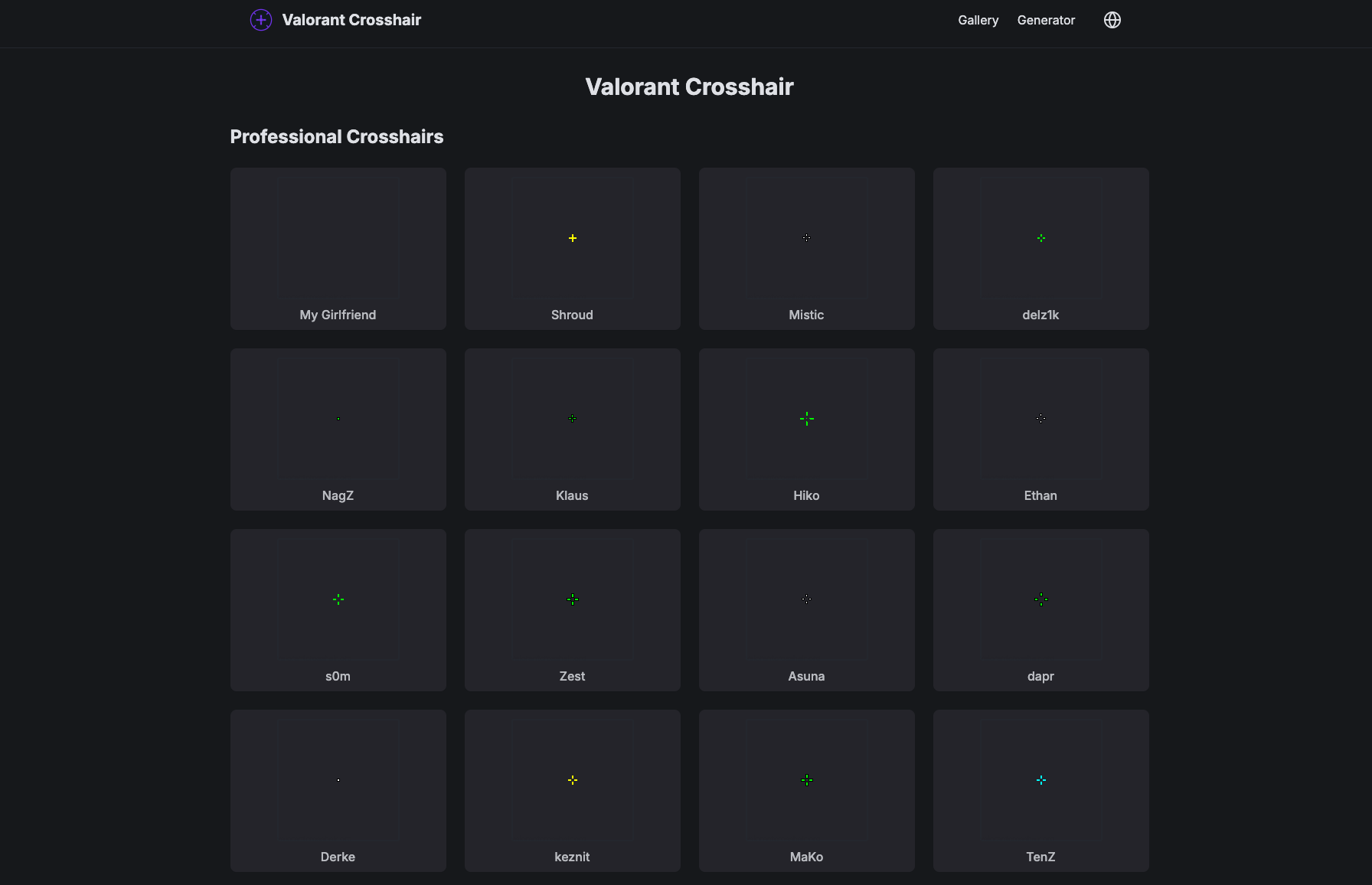Open the Generator menu item
Screen dimensions: 1372x885
[1046, 20]
